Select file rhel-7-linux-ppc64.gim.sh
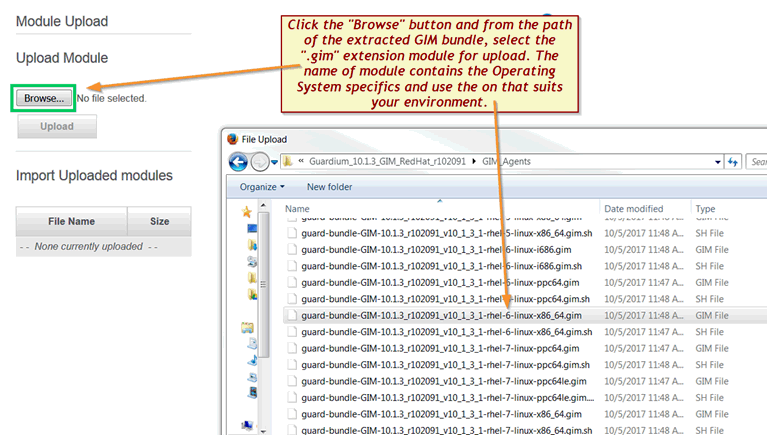The height and width of the screenshot is (435, 767). pos(445,365)
